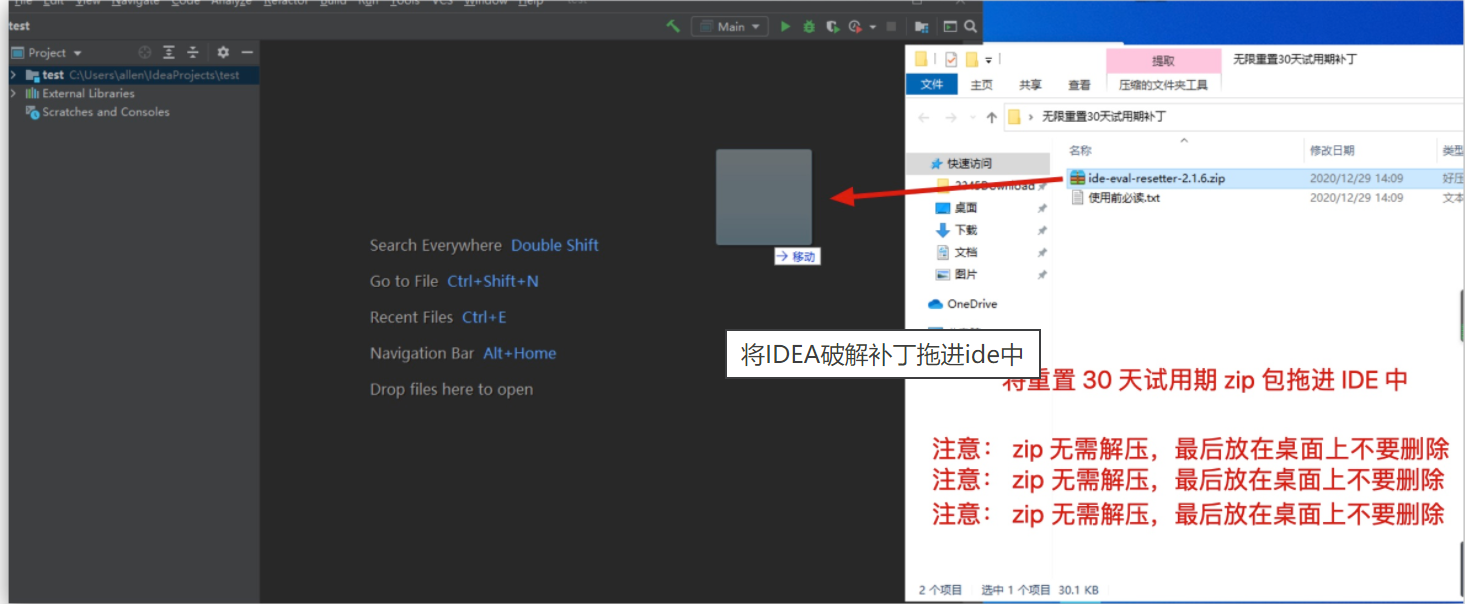Viewport: 1465px width, 604px height.
Task: Click Explorer address bar path field
Action: 1232,117
